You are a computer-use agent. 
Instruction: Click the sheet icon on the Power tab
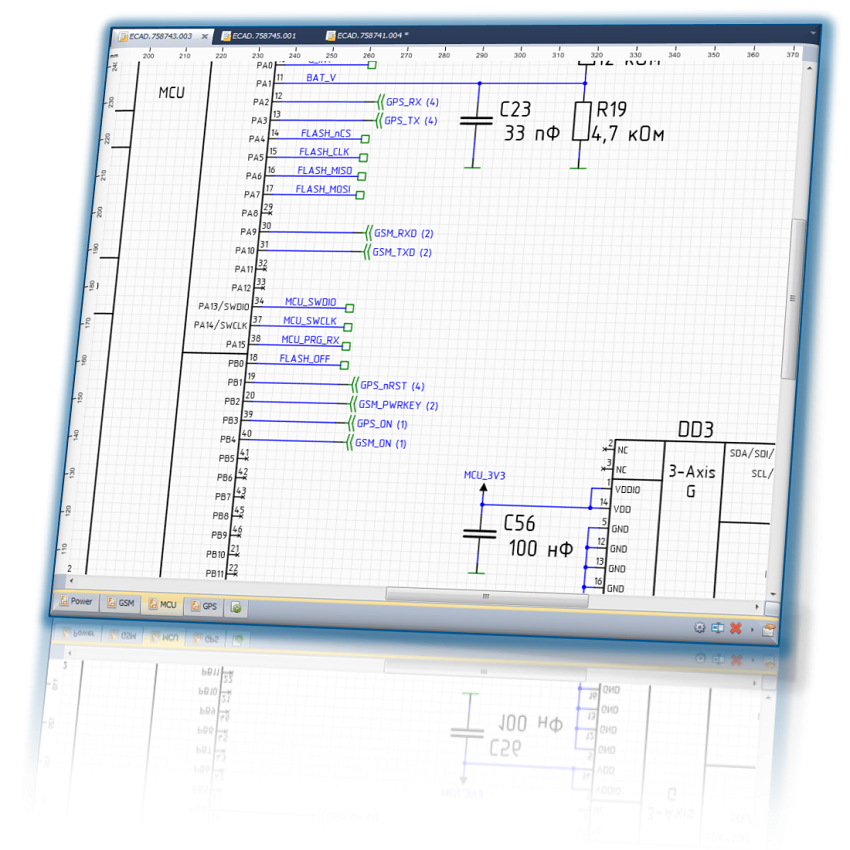coord(64,600)
